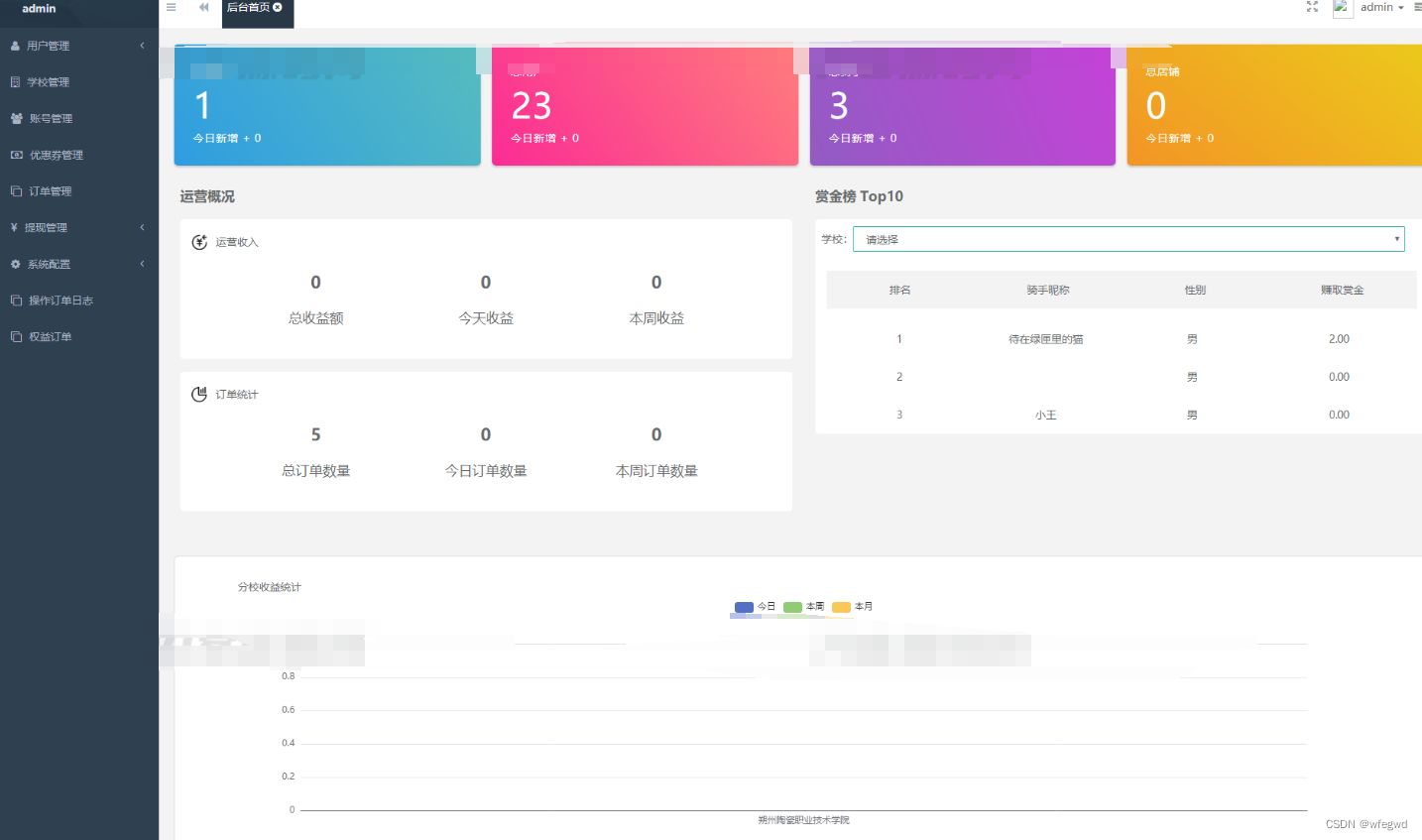Expand the 用户管理 submenu chevron
Viewport: 1422px width, 840px height.
point(141,45)
